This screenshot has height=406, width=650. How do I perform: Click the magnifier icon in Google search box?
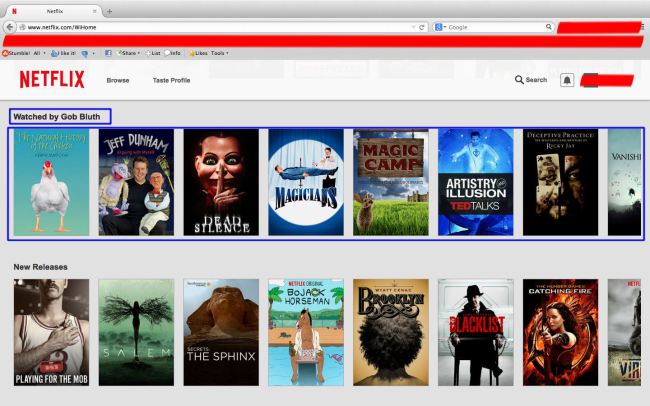pos(548,27)
